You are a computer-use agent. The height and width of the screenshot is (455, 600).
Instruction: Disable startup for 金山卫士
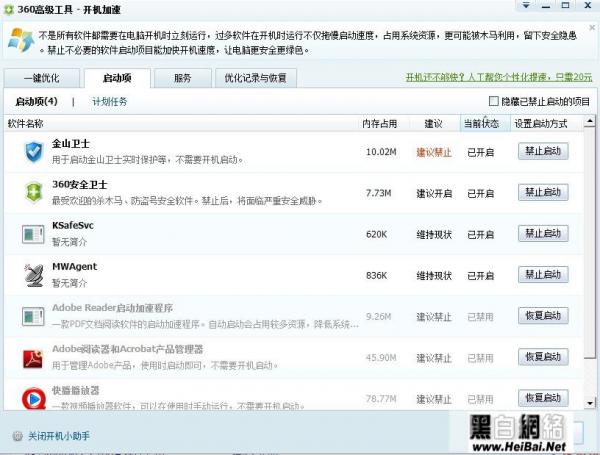coord(543,152)
